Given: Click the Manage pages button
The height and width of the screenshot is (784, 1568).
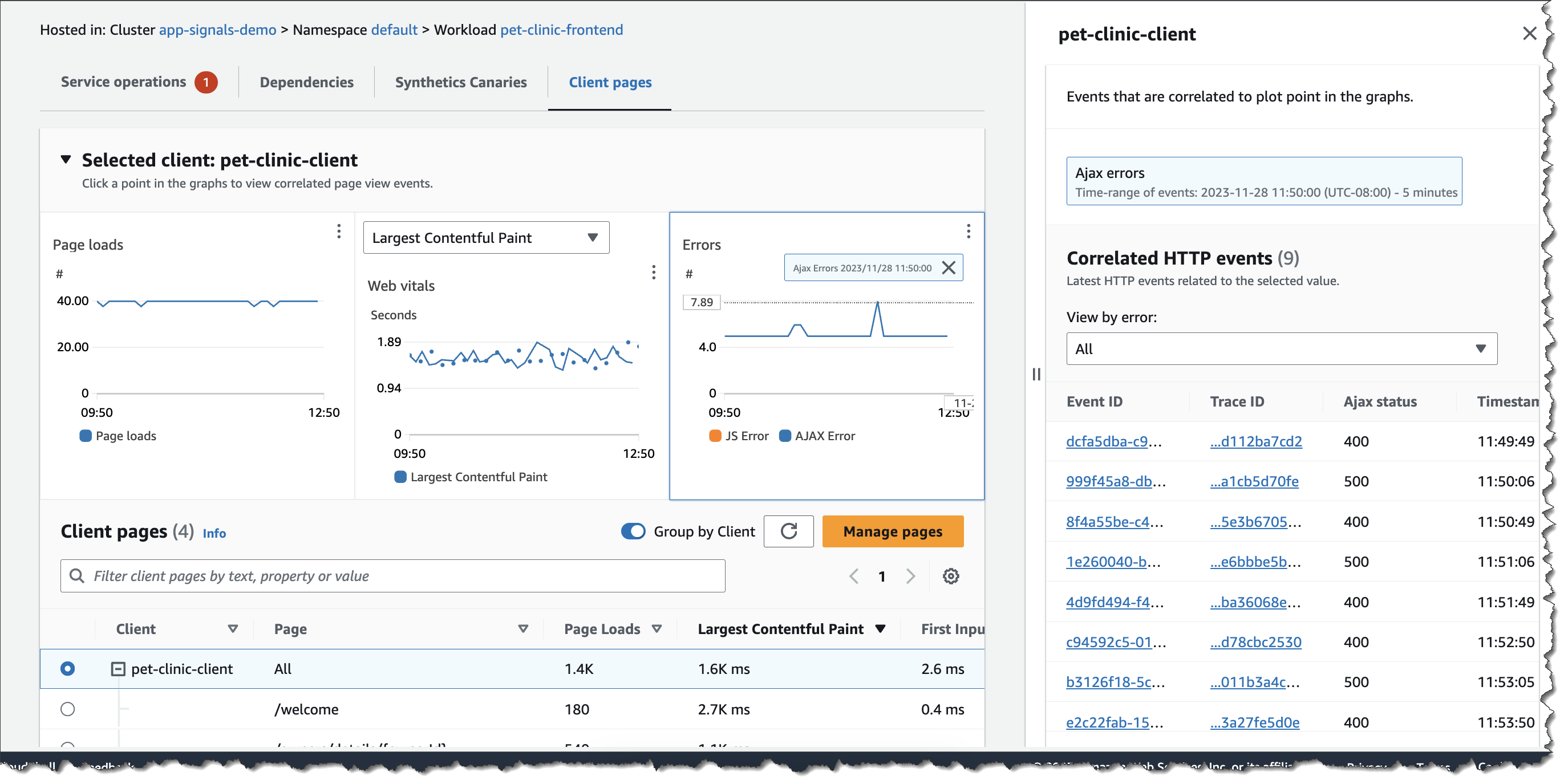Looking at the screenshot, I should (892, 531).
